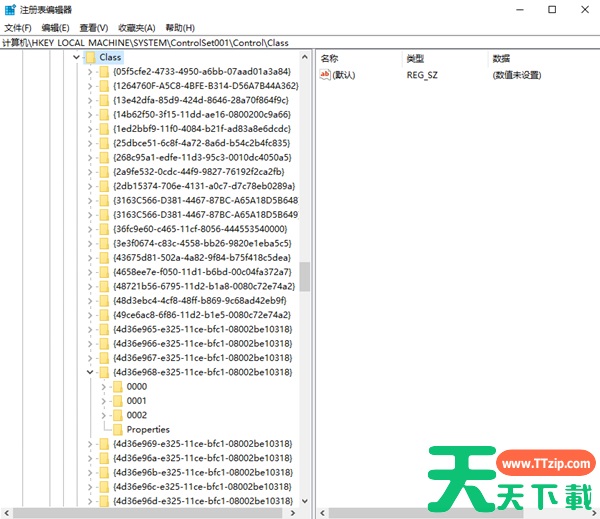This screenshot has width=600, height=519.
Task: Click folder icon of {05f5cfe2-4733-4950-a6bb-07aad01a3a84}
Action: point(103,72)
